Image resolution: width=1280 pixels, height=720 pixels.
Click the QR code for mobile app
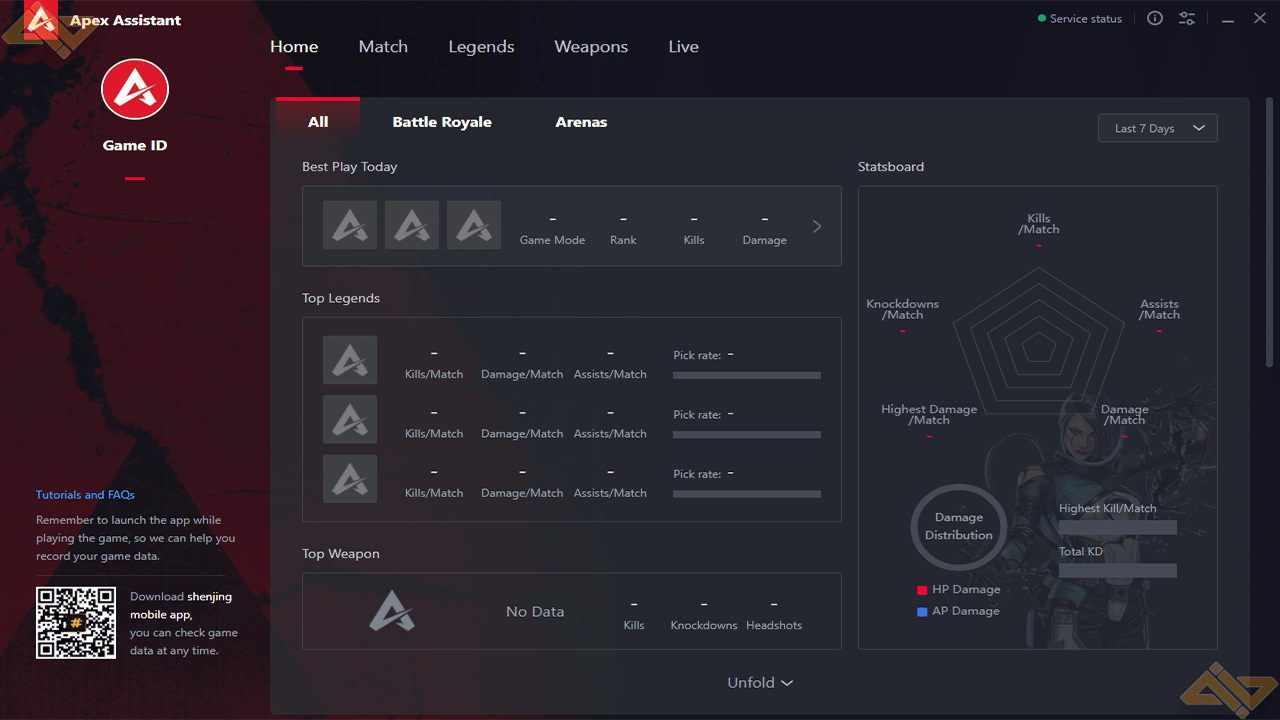(76, 622)
